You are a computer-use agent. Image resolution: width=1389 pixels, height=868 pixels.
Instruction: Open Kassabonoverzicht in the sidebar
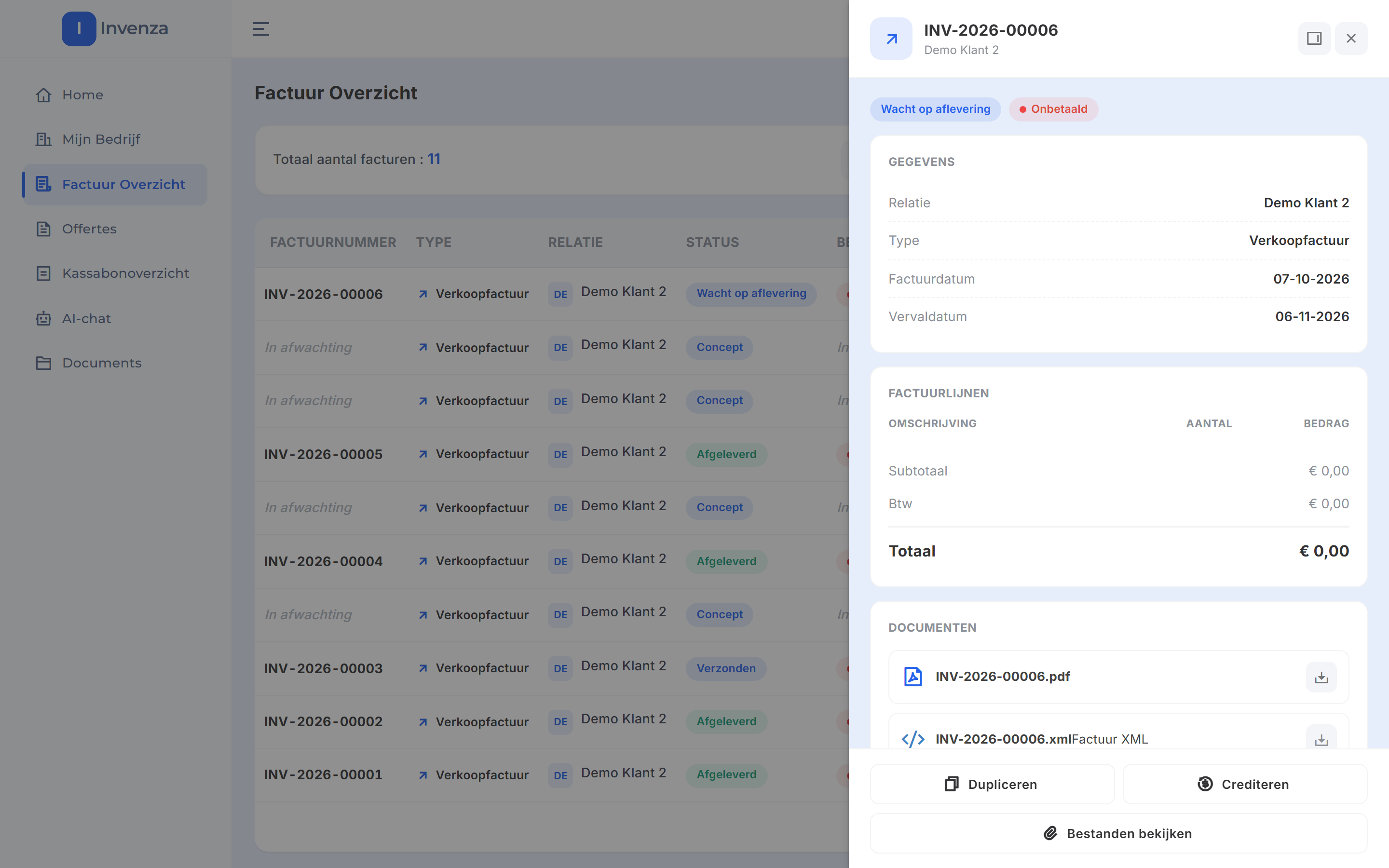coord(115,273)
